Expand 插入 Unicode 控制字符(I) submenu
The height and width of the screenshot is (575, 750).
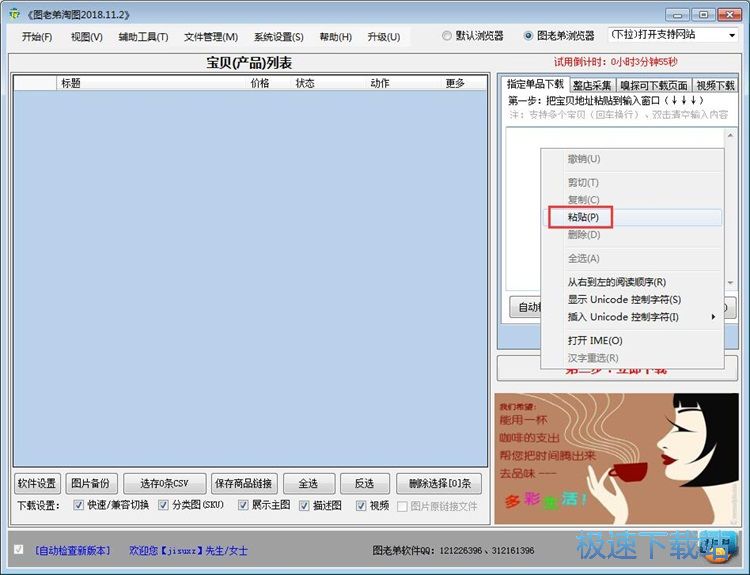pyautogui.click(x=632, y=317)
